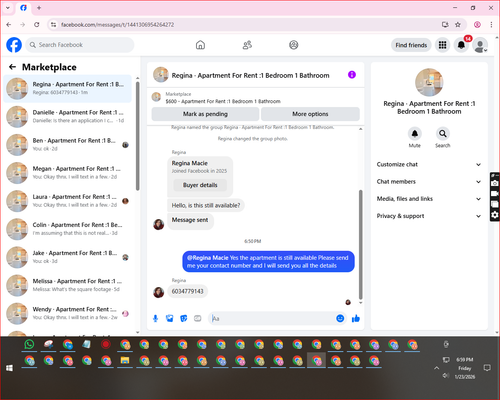
Task: Click the 6034779143 phone number message
Action: click(187, 291)
